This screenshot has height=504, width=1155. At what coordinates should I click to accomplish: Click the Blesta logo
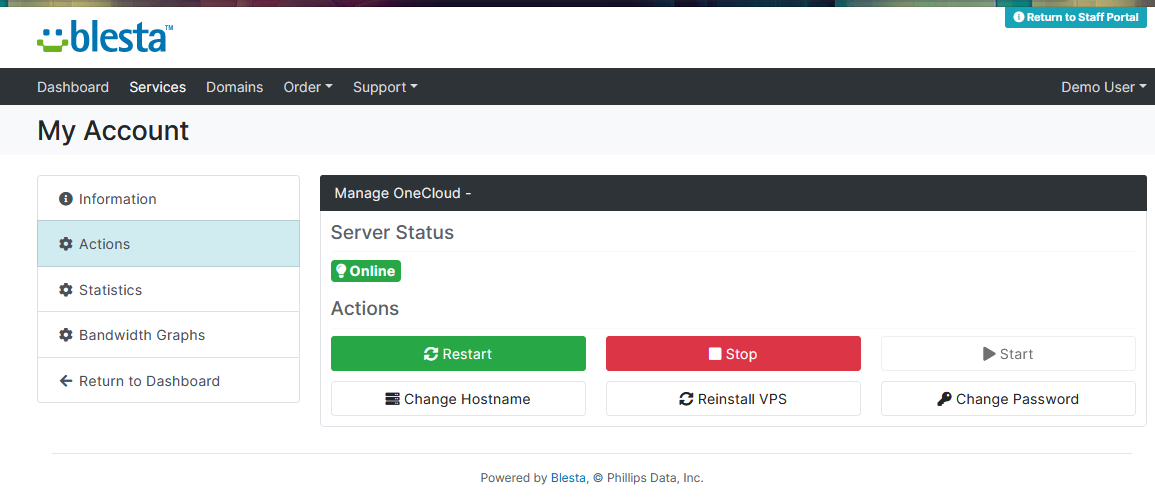(105, 38)
